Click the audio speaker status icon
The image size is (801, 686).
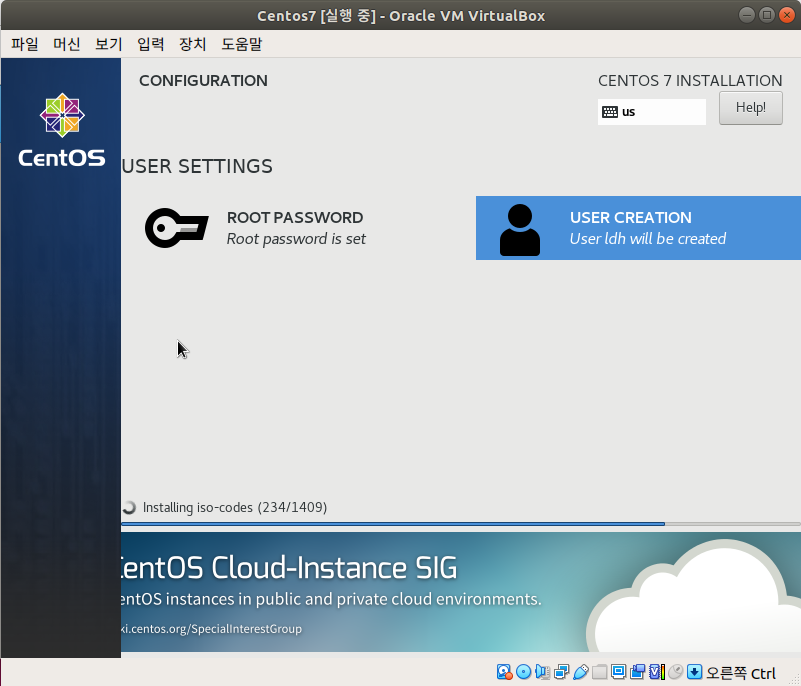(x=543, y=672)
